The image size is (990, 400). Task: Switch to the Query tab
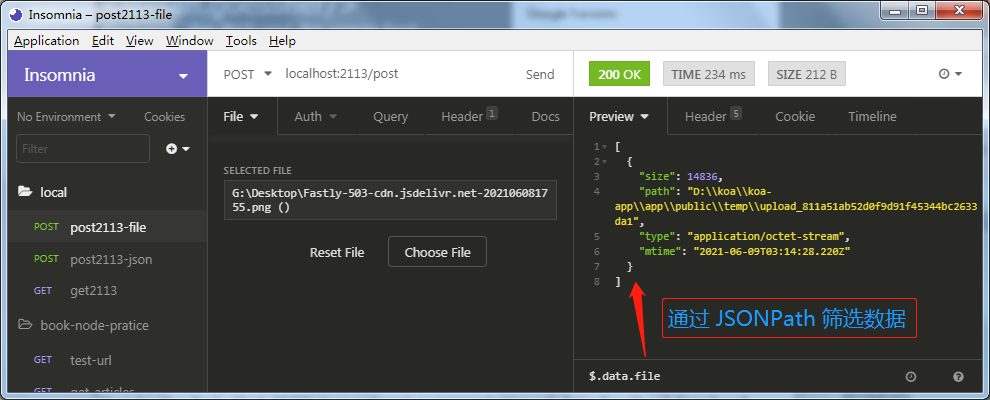(390, 117)
